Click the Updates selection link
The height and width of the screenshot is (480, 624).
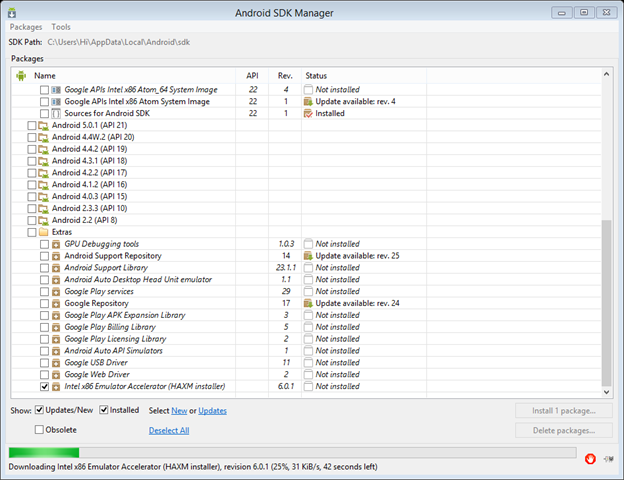212,411
